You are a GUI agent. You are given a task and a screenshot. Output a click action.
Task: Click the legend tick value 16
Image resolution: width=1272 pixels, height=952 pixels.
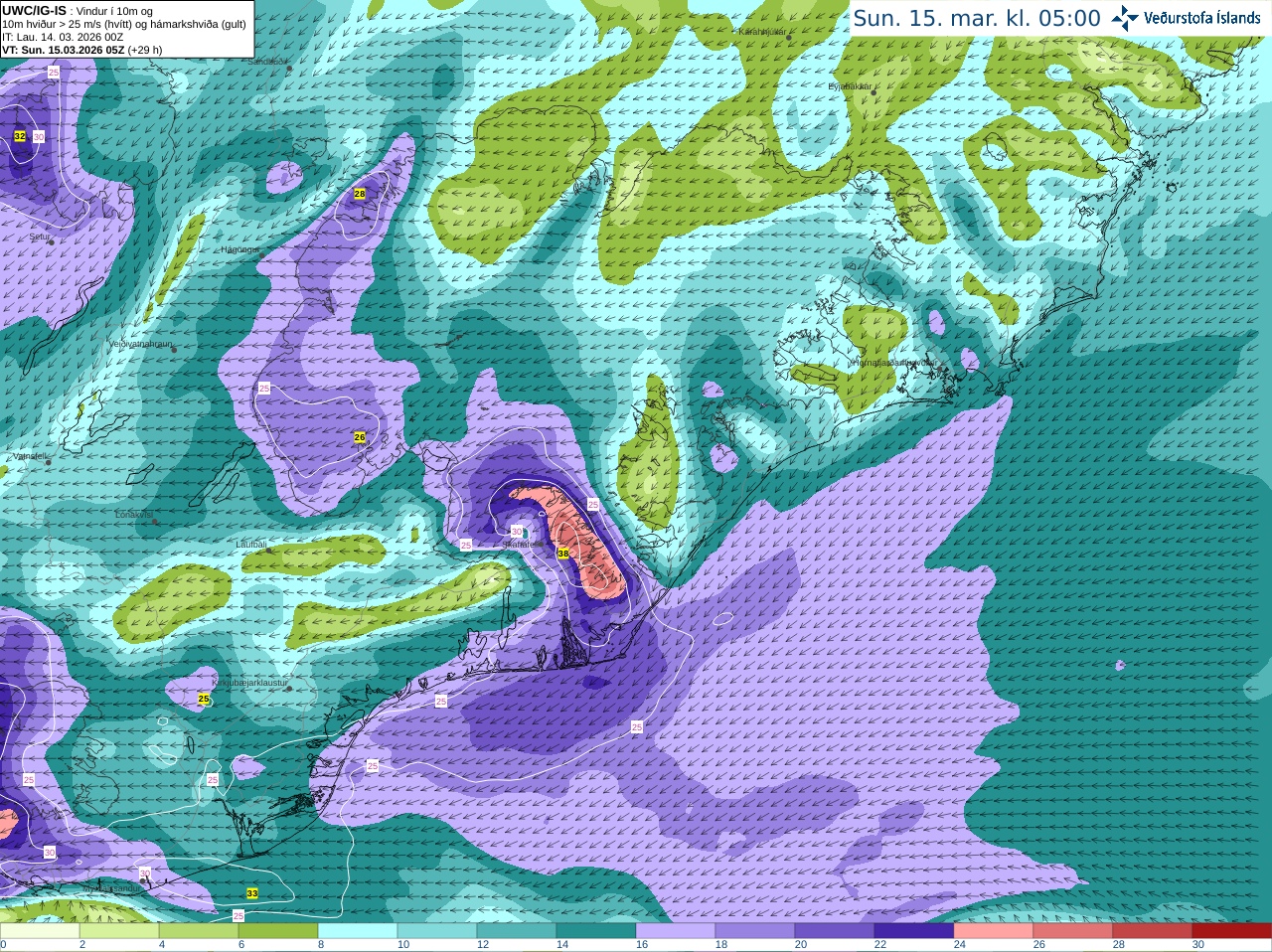coord(642,945)
